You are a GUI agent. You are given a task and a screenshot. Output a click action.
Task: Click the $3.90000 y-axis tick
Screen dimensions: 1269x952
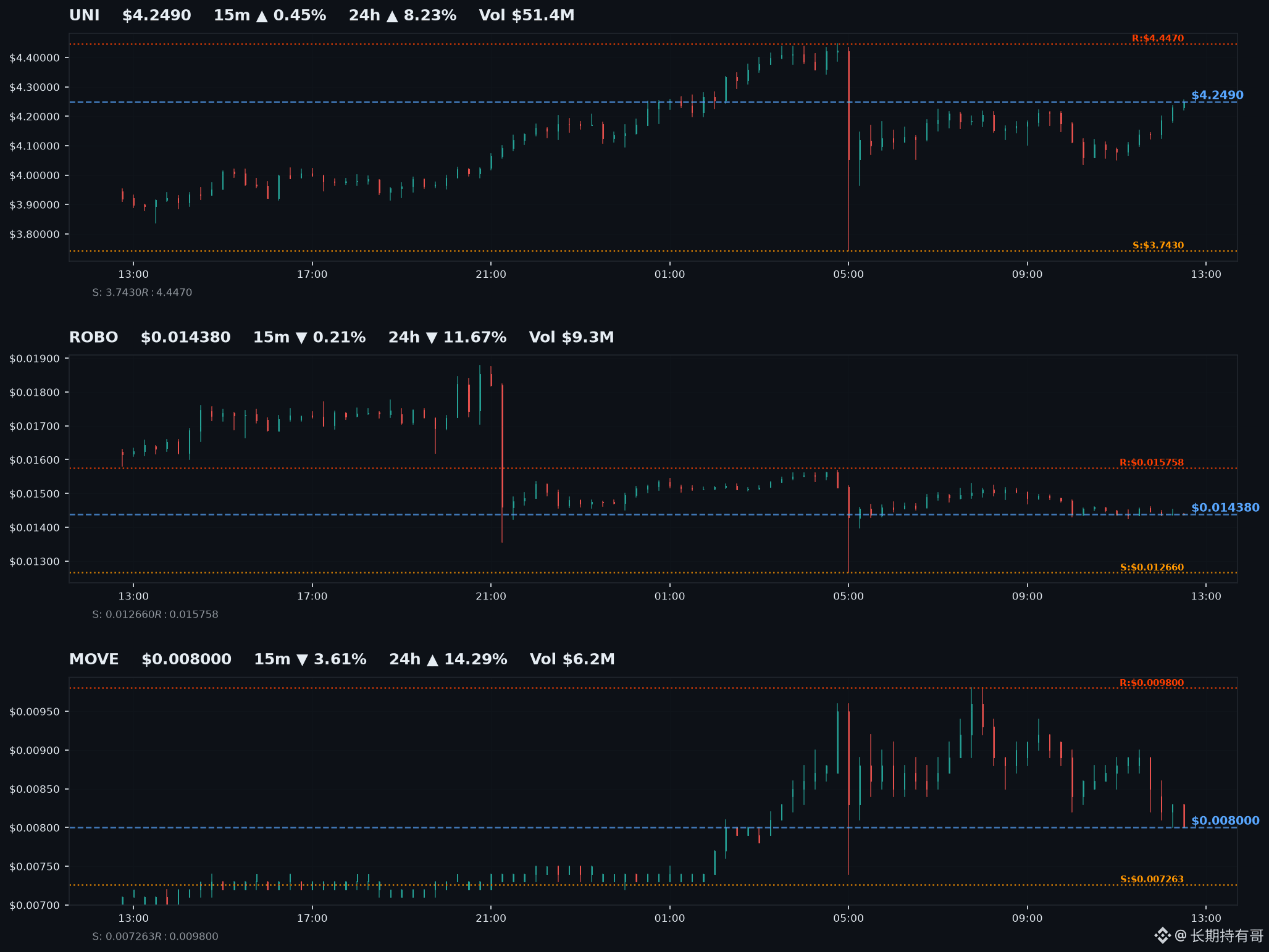[35, 205]
